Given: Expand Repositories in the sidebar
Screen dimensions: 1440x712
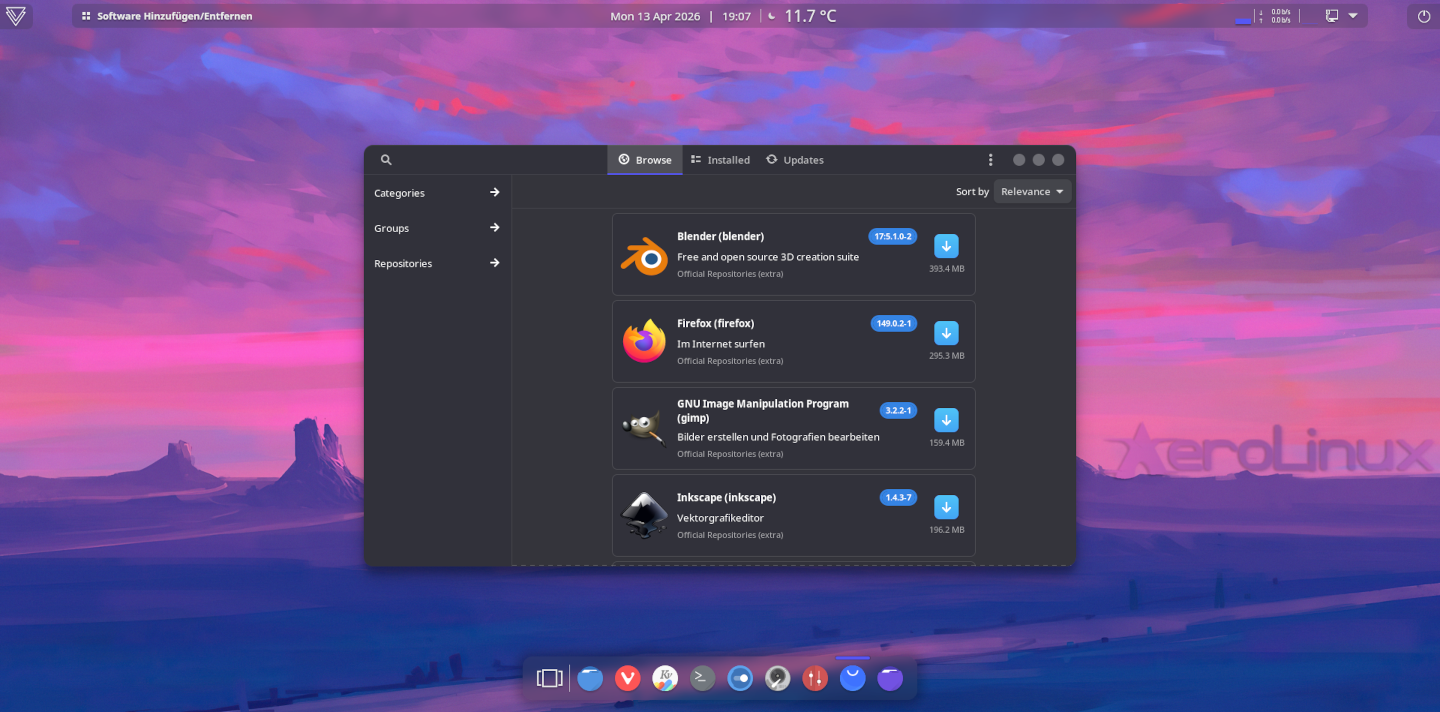Looking at the screenshot, I should (436, 263).
